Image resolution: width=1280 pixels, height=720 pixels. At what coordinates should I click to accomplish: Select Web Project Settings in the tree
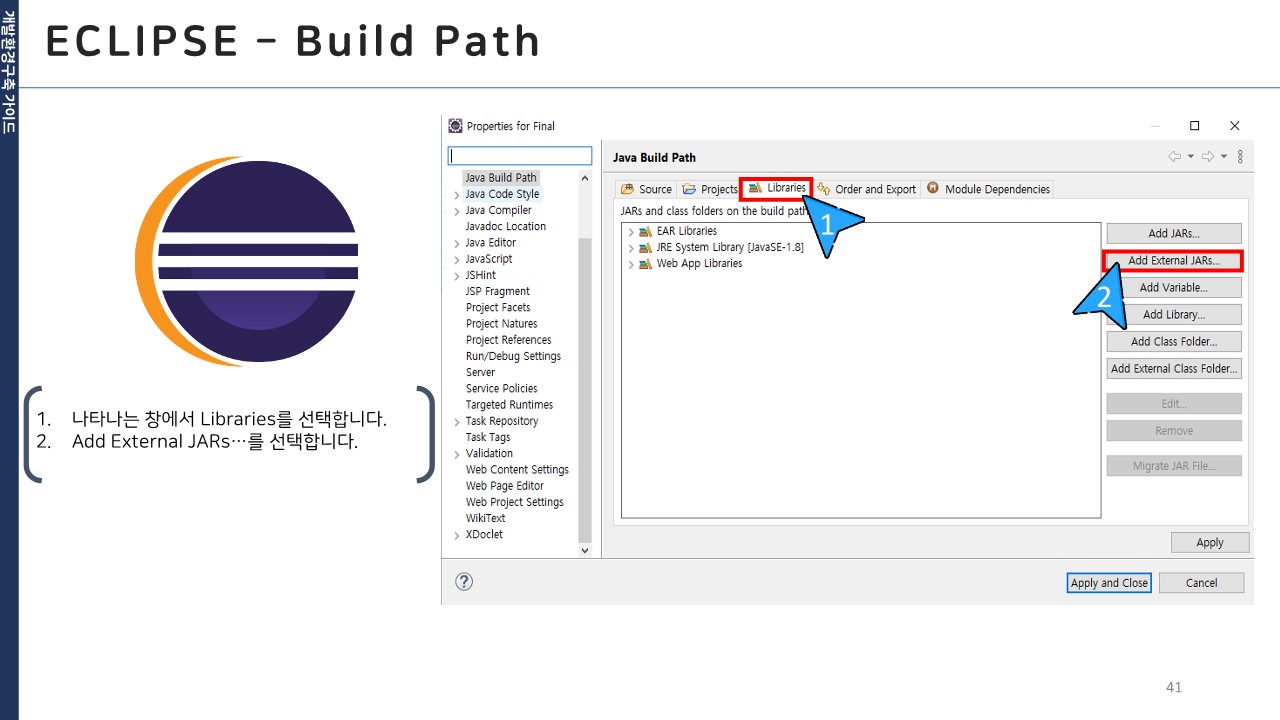(x=515, y=502)
